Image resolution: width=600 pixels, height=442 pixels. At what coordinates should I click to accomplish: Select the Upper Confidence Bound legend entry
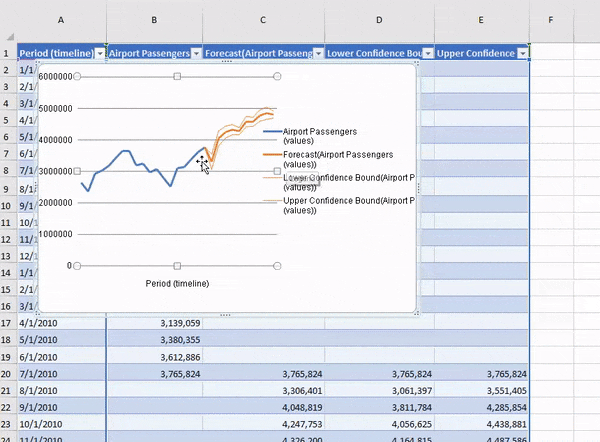pos(339,206)
